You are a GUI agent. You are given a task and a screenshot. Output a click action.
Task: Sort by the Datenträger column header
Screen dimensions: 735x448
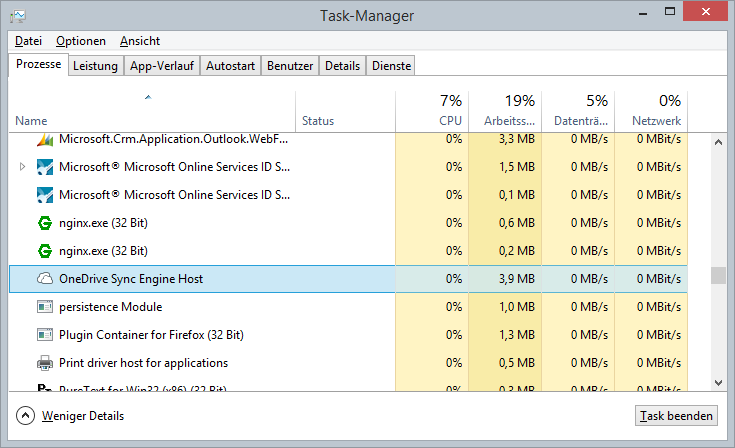coord(578,112)
